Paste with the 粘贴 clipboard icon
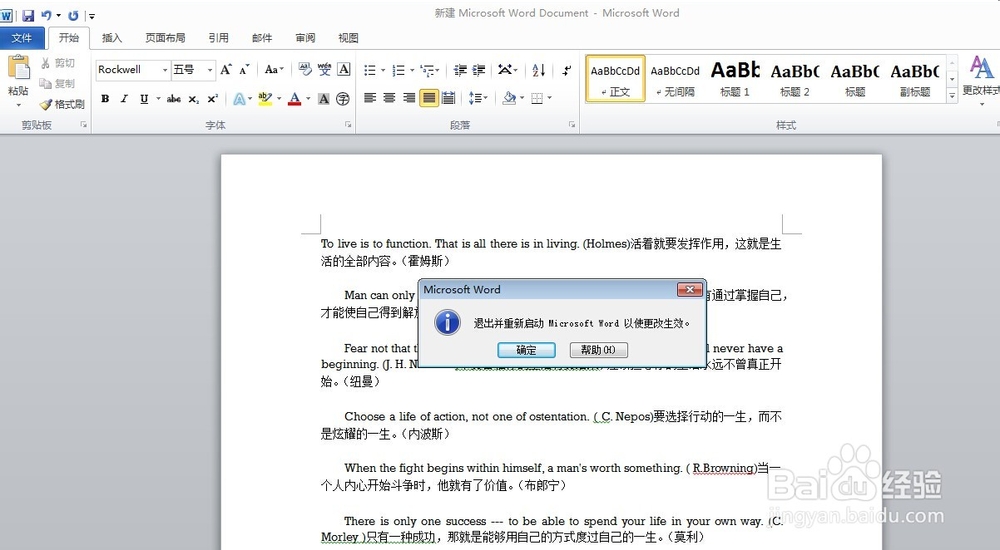 pos(18,68)
